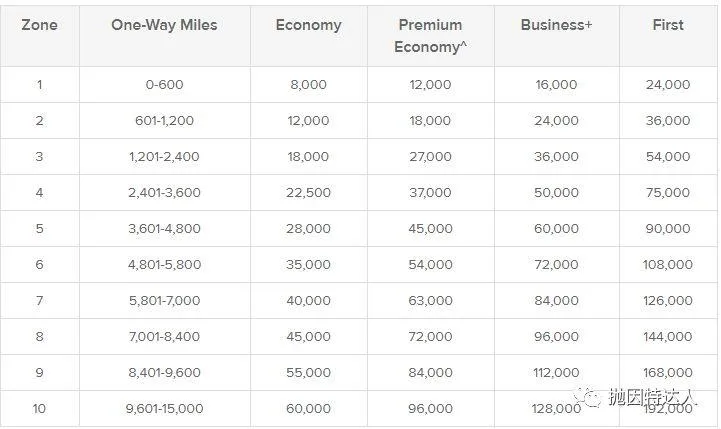This screenshot has height=429, width=721.
Task: Select the One-Way Miles column header
Action: tap(164, 25)
